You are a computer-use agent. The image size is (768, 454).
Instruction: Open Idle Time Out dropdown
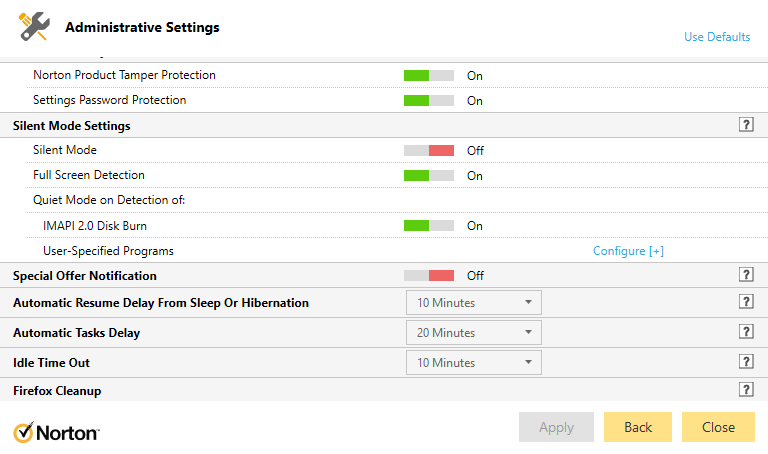(473, 362)
